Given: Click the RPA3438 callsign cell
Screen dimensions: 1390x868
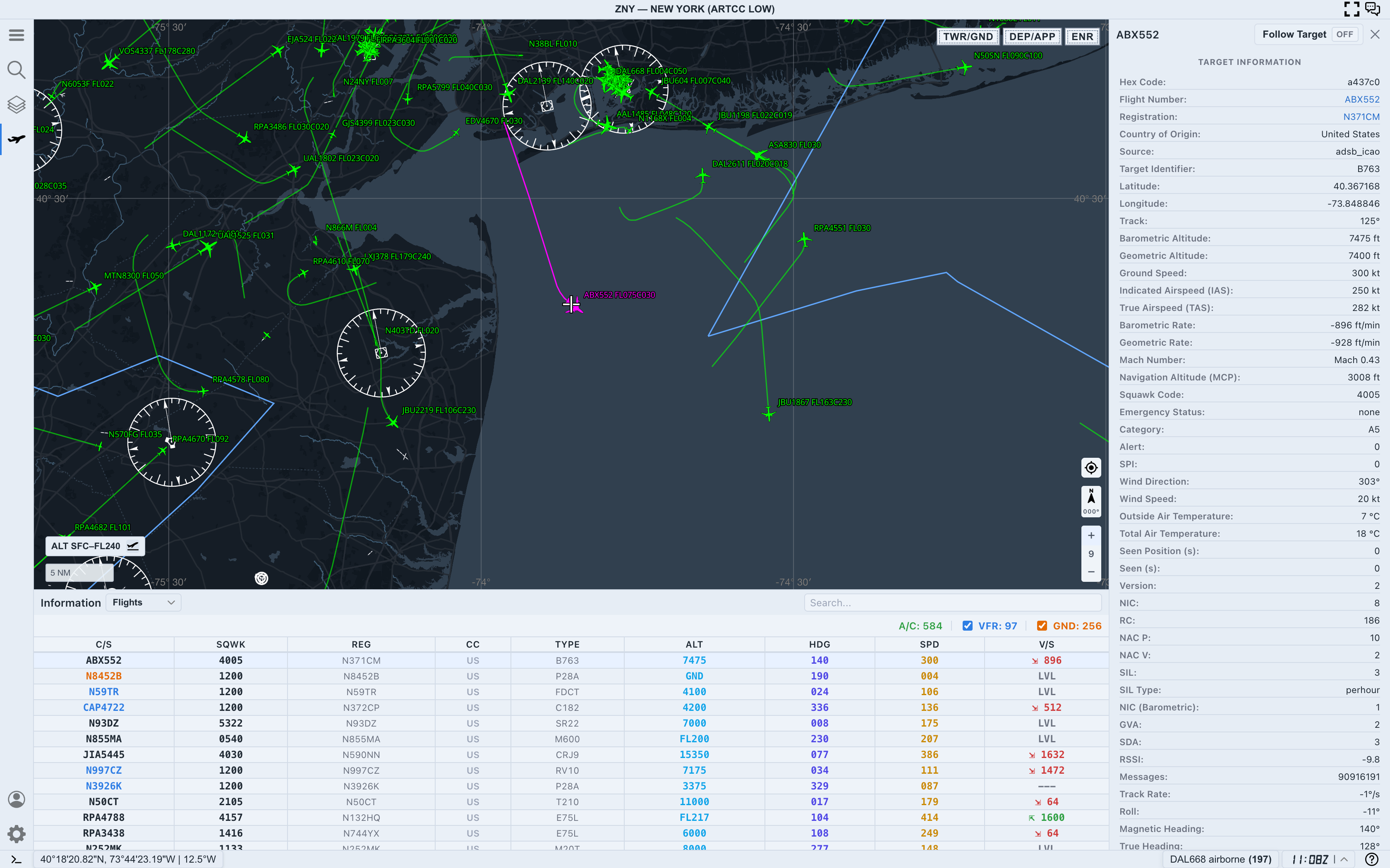Looking at the screenshot, I should [103, 833].
